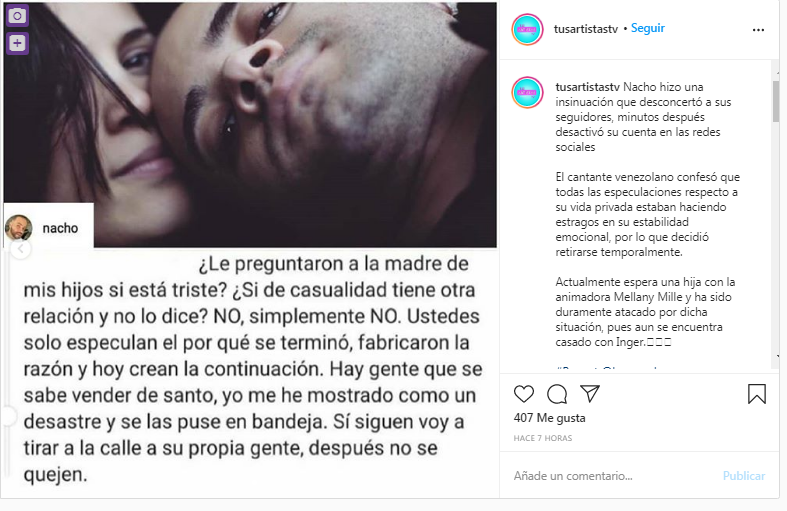
Task: Open the tusartistastv username in the caption
Action: (587, 87)
